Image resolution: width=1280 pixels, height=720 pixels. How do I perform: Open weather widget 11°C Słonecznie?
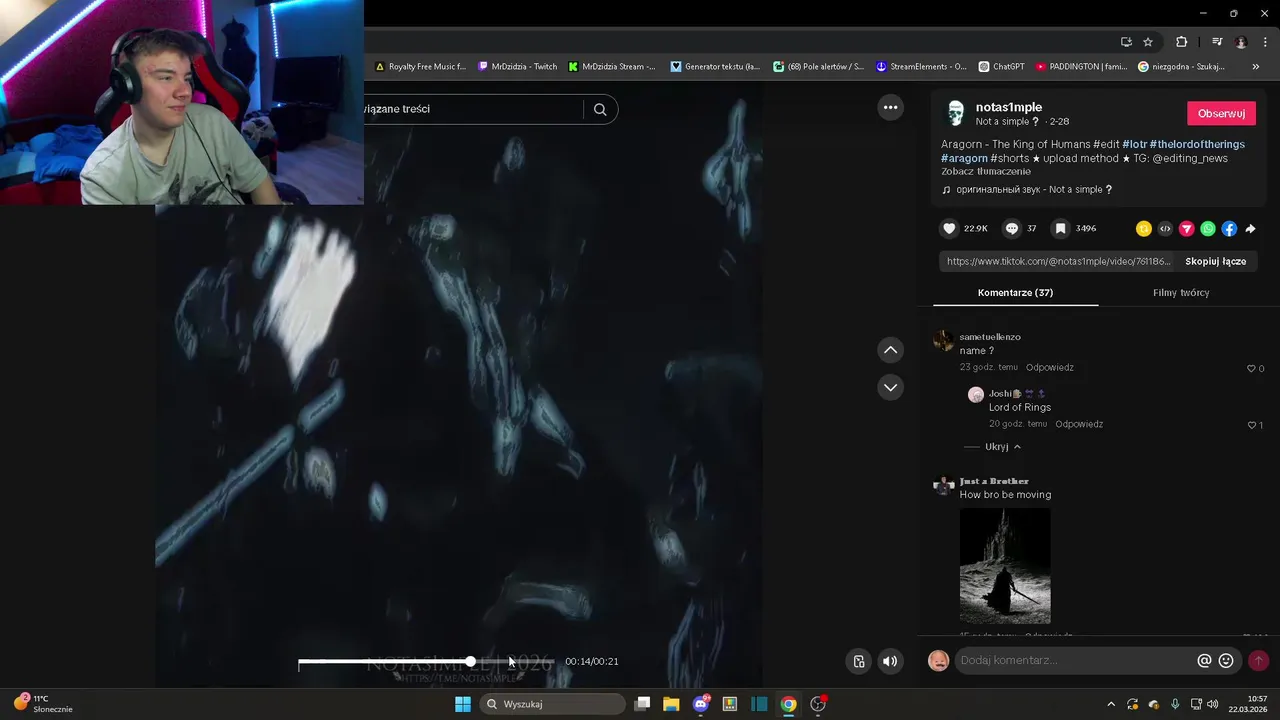pos(43,704)
